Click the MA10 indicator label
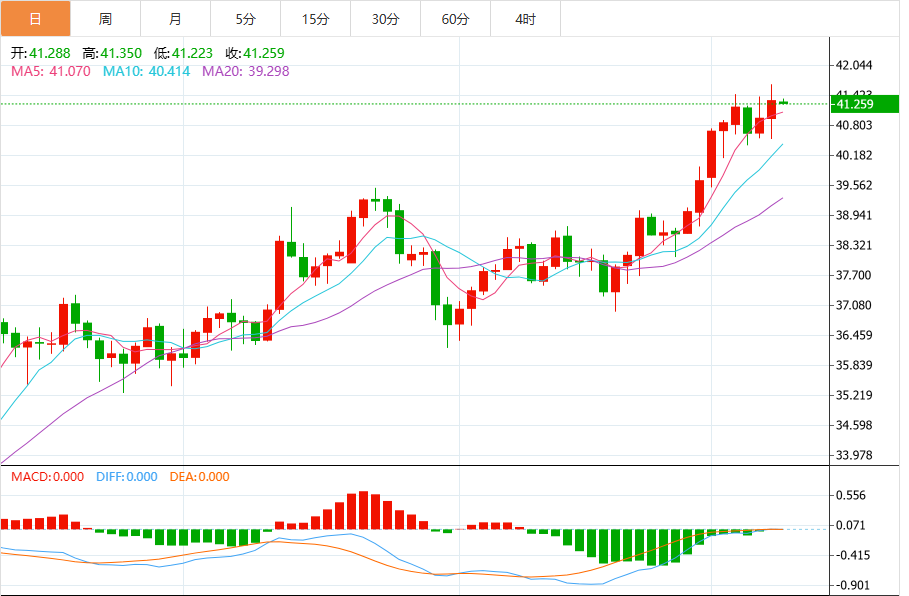The image size is (909, 596). pyautogui.click(x=147, y=71)
